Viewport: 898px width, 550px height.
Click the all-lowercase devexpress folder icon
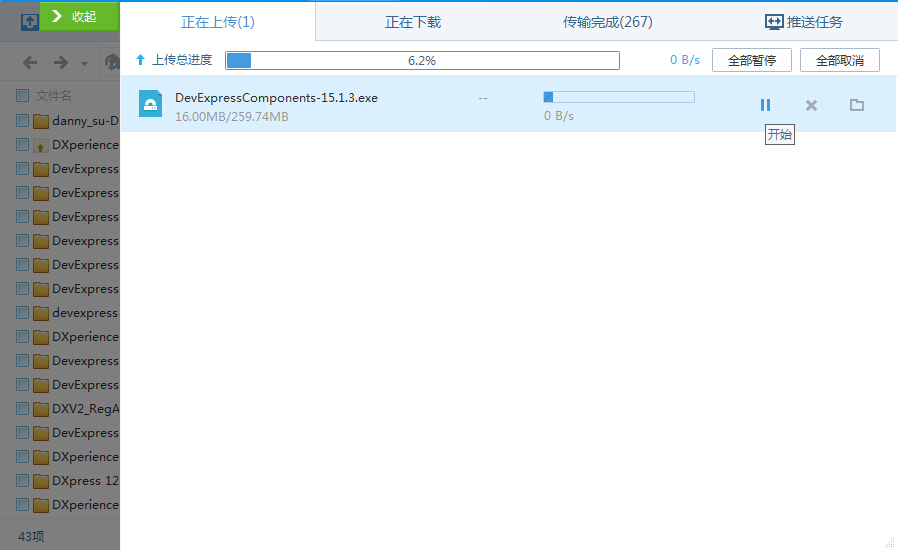(x=41, y=313)
